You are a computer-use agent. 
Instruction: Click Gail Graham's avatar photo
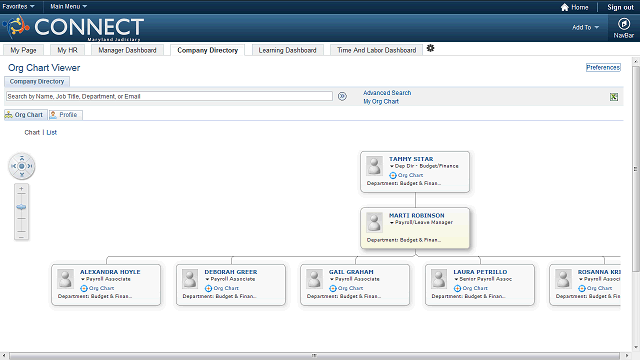point(314,279)
